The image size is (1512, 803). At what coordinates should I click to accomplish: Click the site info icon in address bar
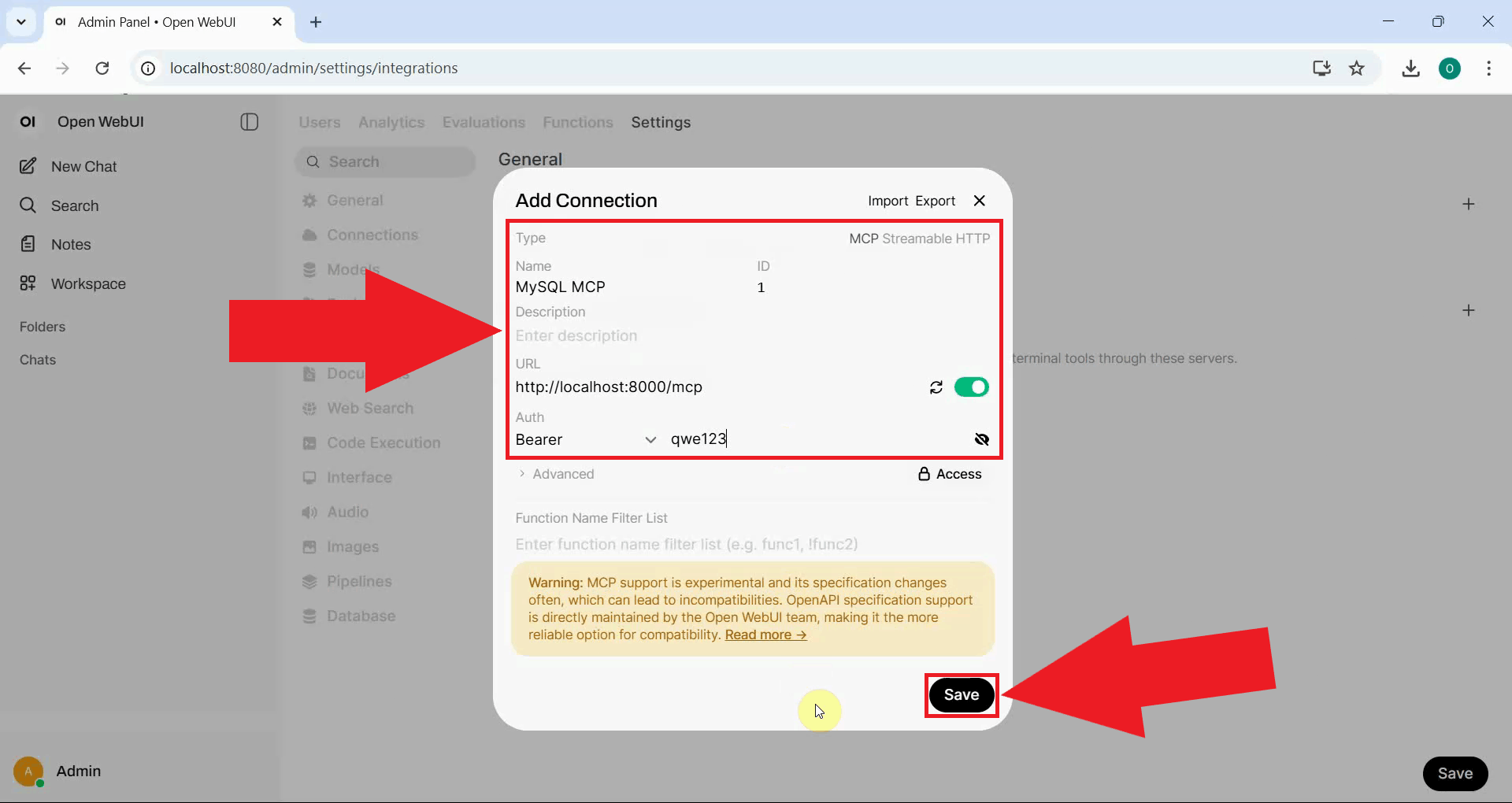pos(148,68)
